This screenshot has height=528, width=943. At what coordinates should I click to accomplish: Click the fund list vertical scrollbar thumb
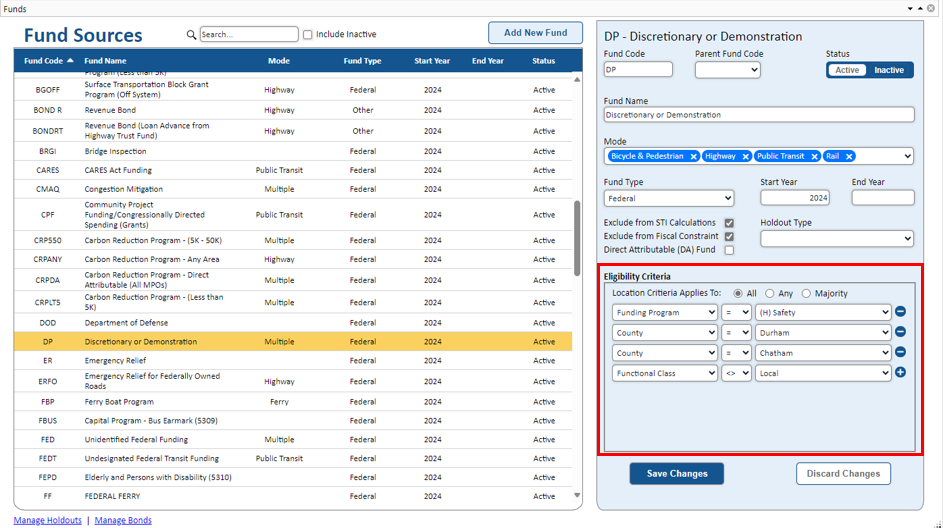[x=577, y=238]
